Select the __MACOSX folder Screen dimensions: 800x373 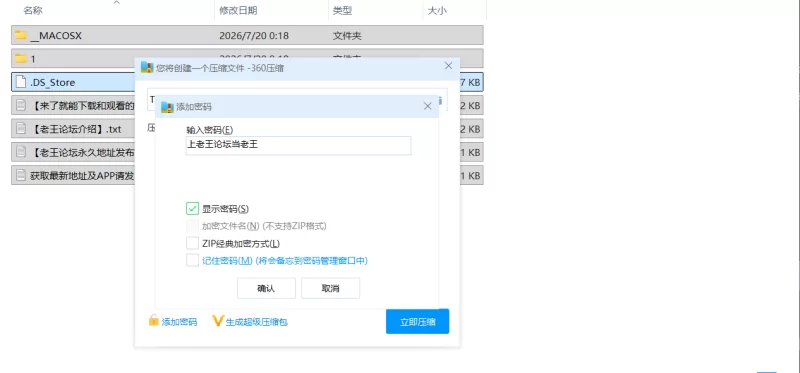click(247, 36)
